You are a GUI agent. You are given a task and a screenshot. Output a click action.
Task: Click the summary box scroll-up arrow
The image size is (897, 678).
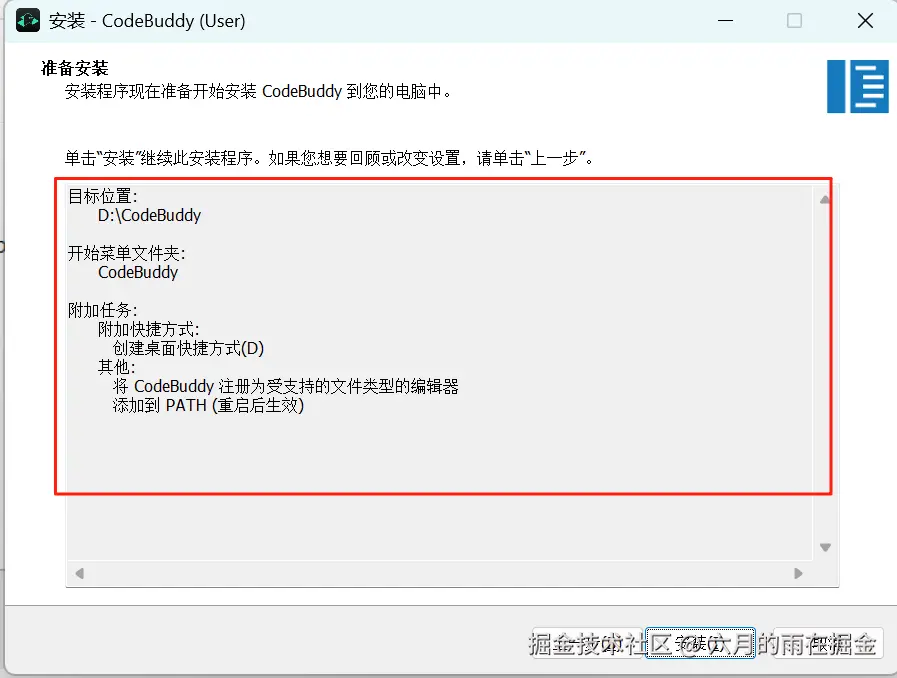(x=825, y=200)
